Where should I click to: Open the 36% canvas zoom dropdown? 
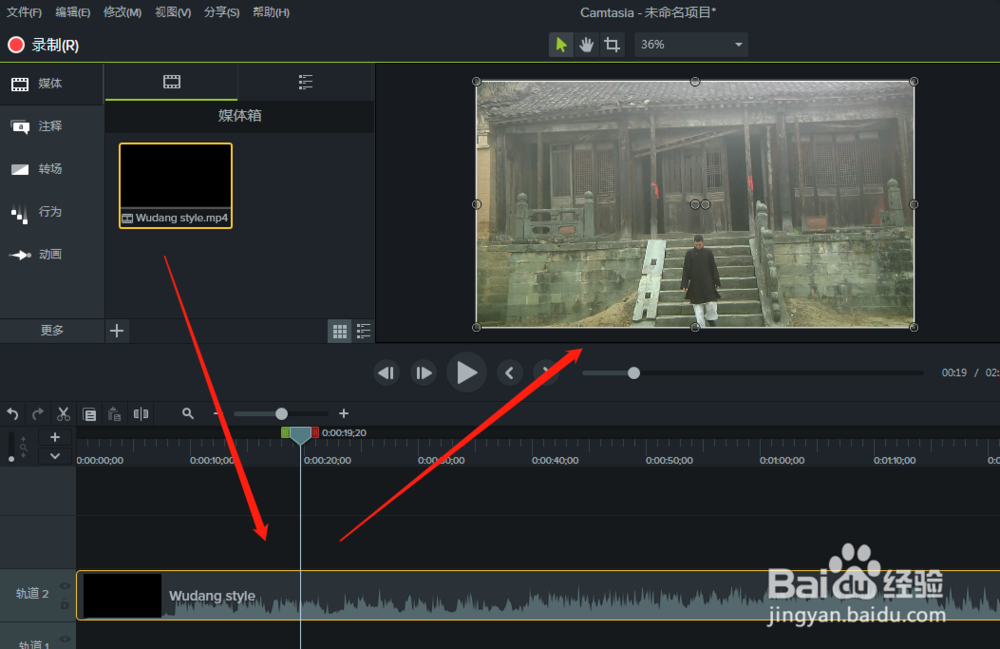(x=691, y=45)
